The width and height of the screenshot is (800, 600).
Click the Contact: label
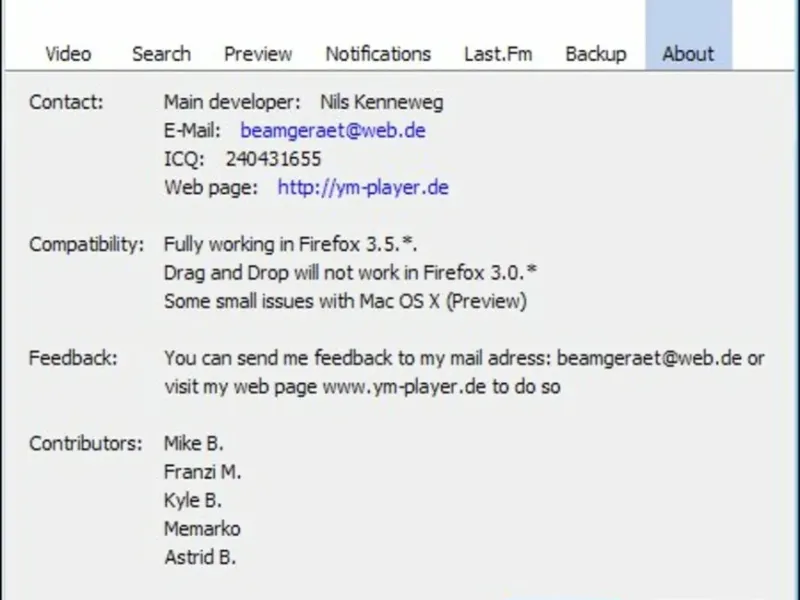[x=66, y=102]
